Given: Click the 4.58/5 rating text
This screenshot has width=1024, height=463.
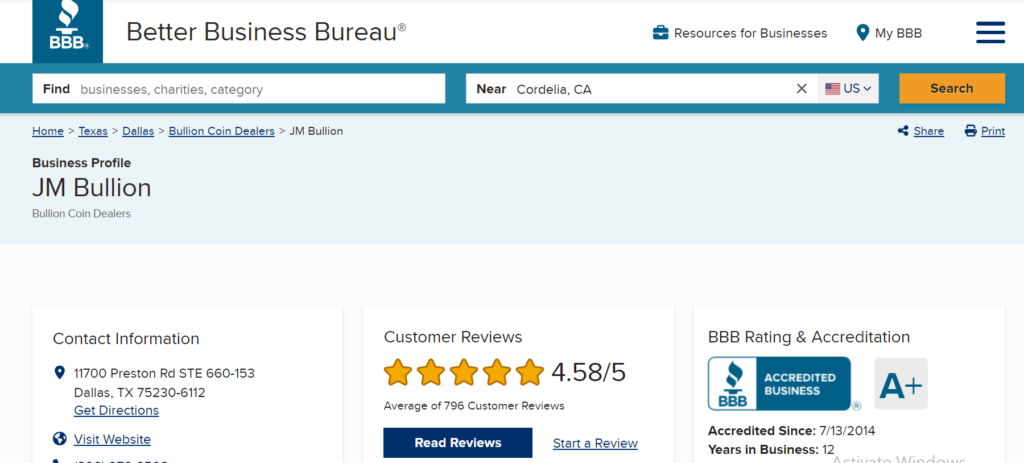Looking at the screenshot, I should pyautogui.click(x=588, y=372).
